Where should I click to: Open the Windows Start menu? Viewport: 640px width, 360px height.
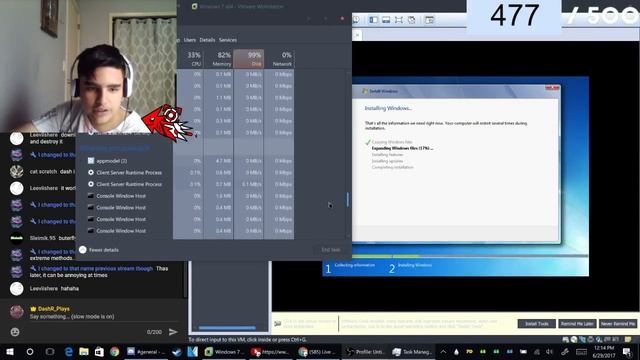tap(10, 351)
